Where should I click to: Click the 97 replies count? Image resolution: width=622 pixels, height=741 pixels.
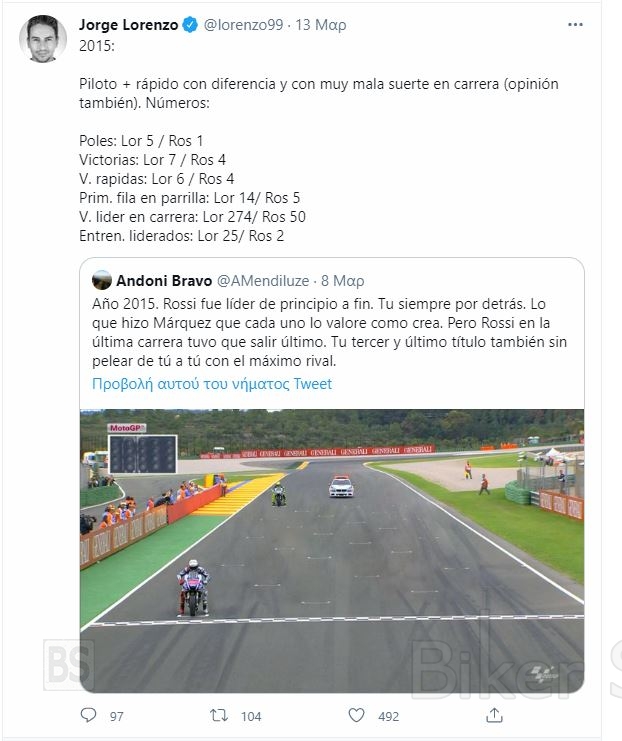[116, 717]
